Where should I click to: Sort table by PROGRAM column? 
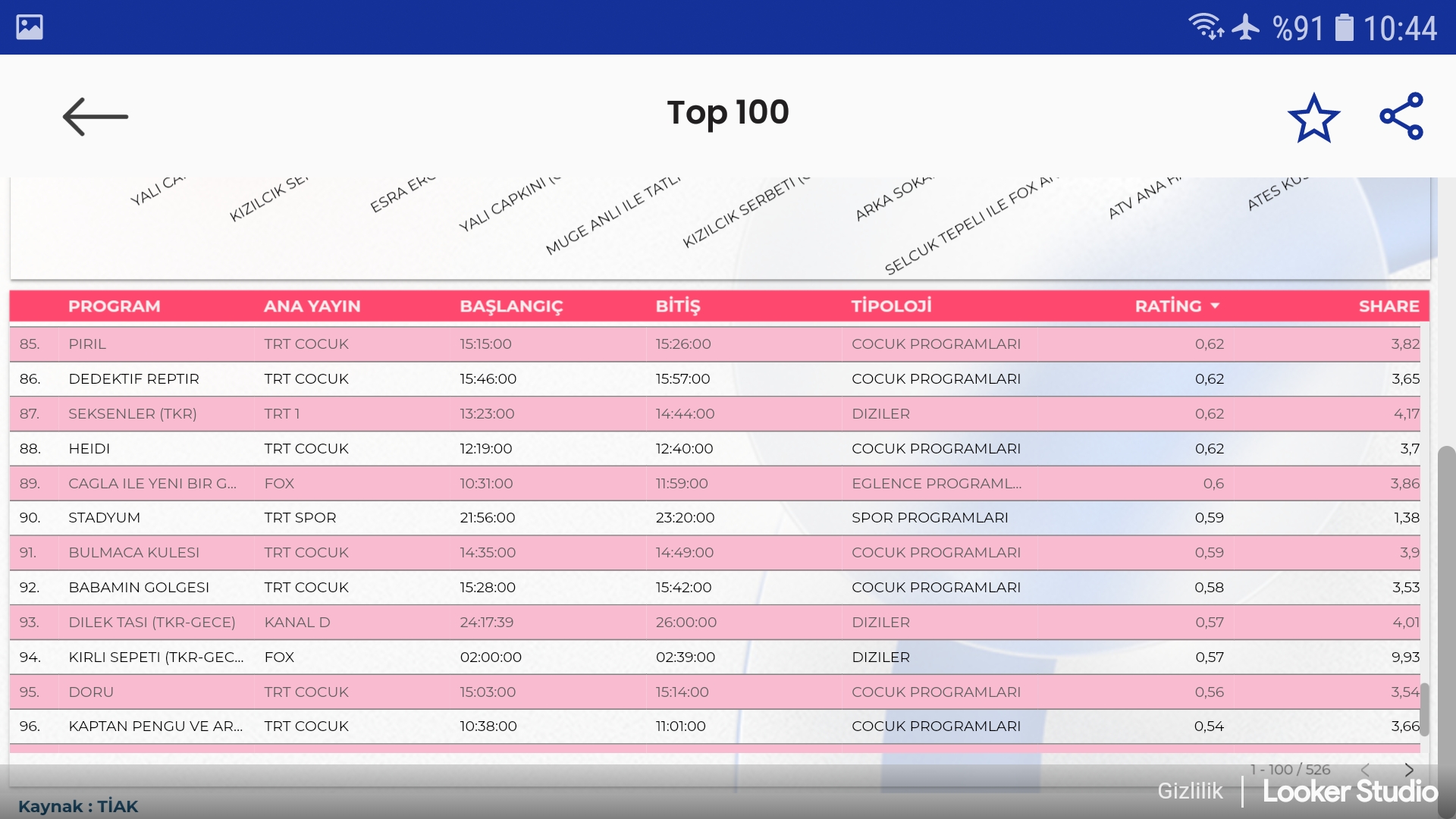tap(114, 306)
